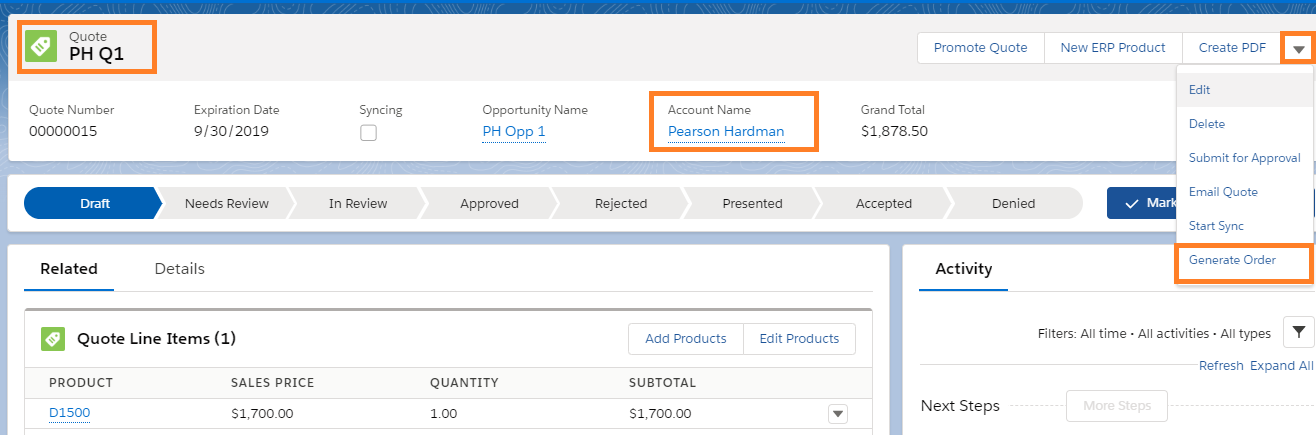
Task: Select the Approved stage in the path
Action: pyautogui.click(x=489, y=203)
